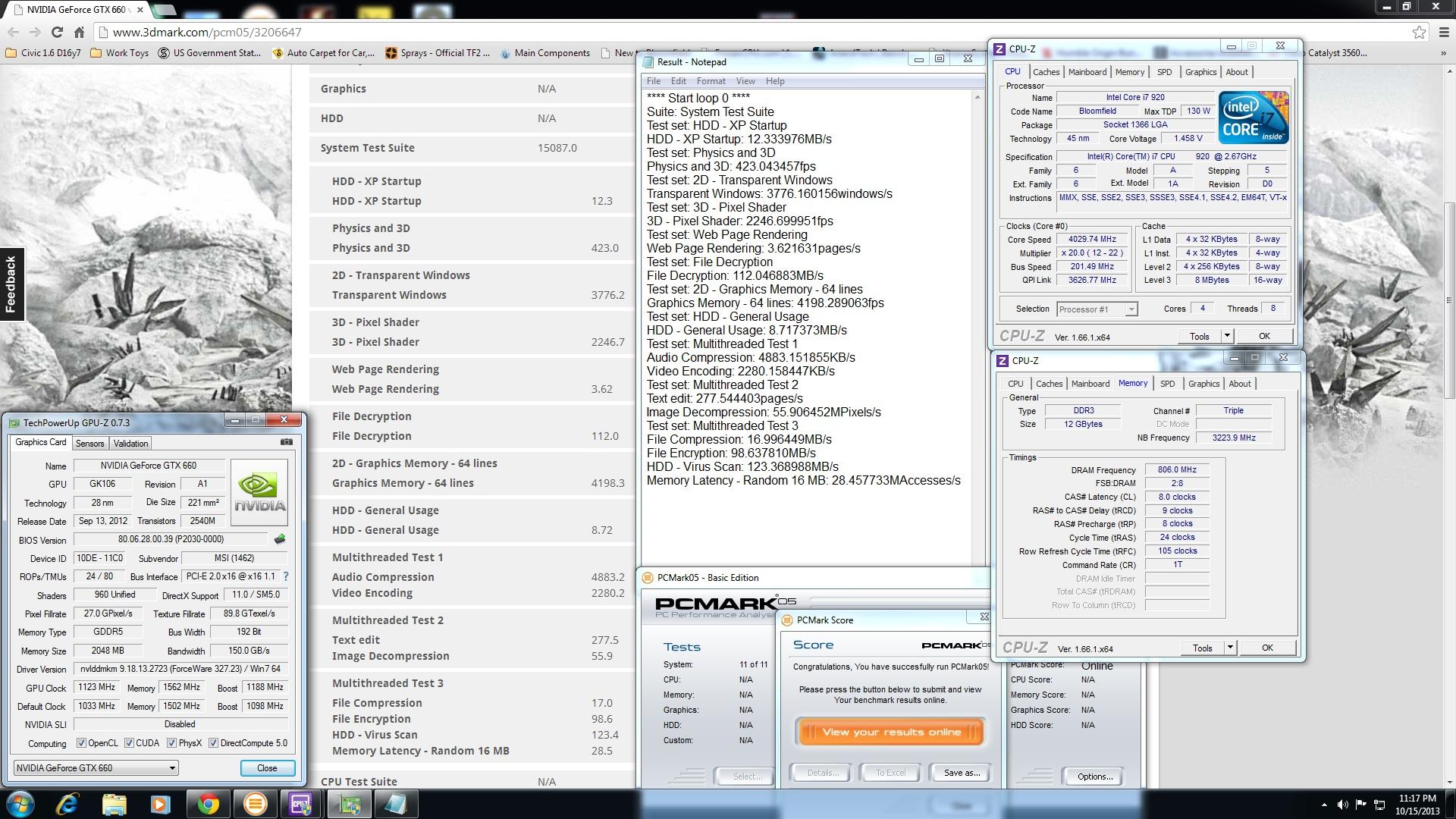Switch to Notepad via its taskbar icon

395,804
